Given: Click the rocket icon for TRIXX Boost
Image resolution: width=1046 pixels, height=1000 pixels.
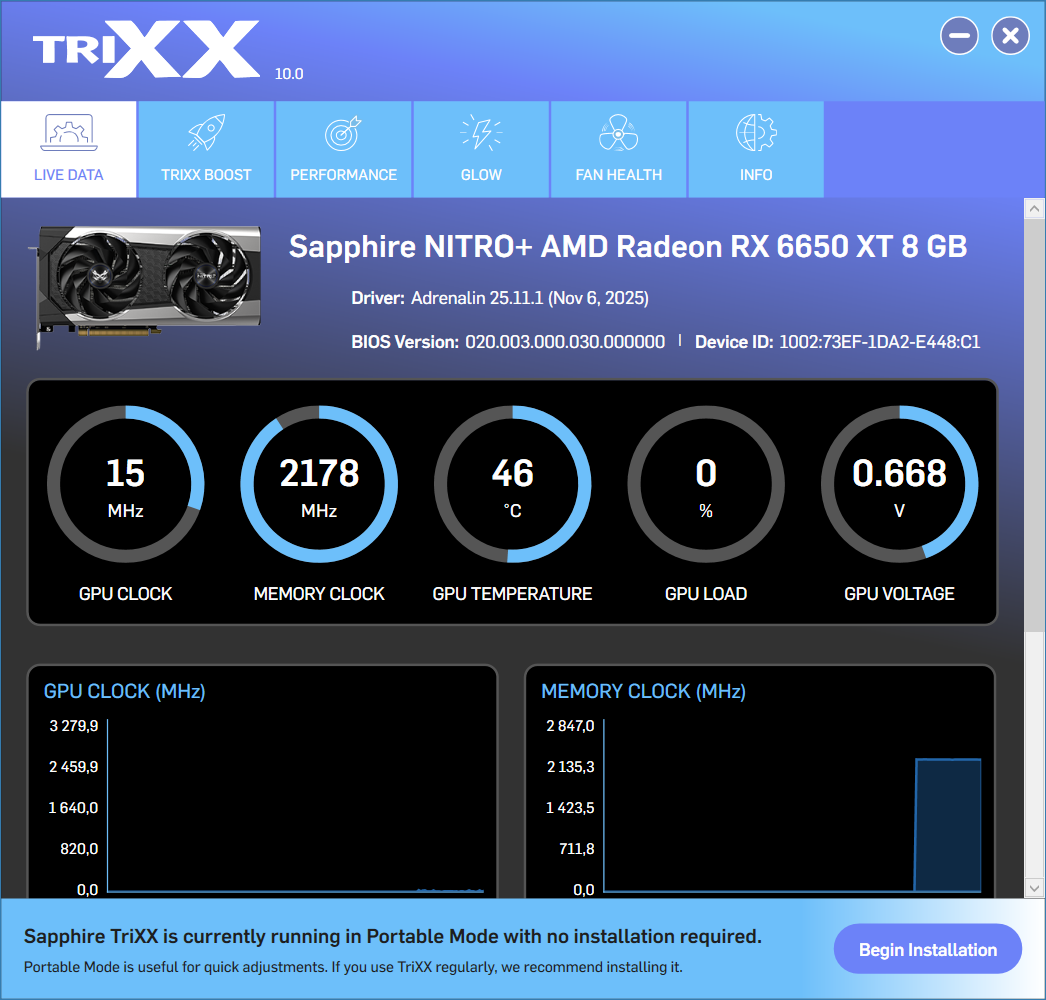Looking at the screenshot, I should [206, 132].
